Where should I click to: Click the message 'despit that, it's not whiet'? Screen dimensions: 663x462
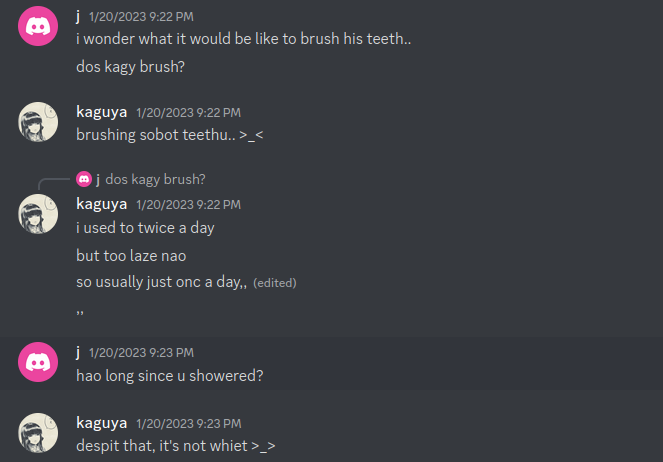175,446
